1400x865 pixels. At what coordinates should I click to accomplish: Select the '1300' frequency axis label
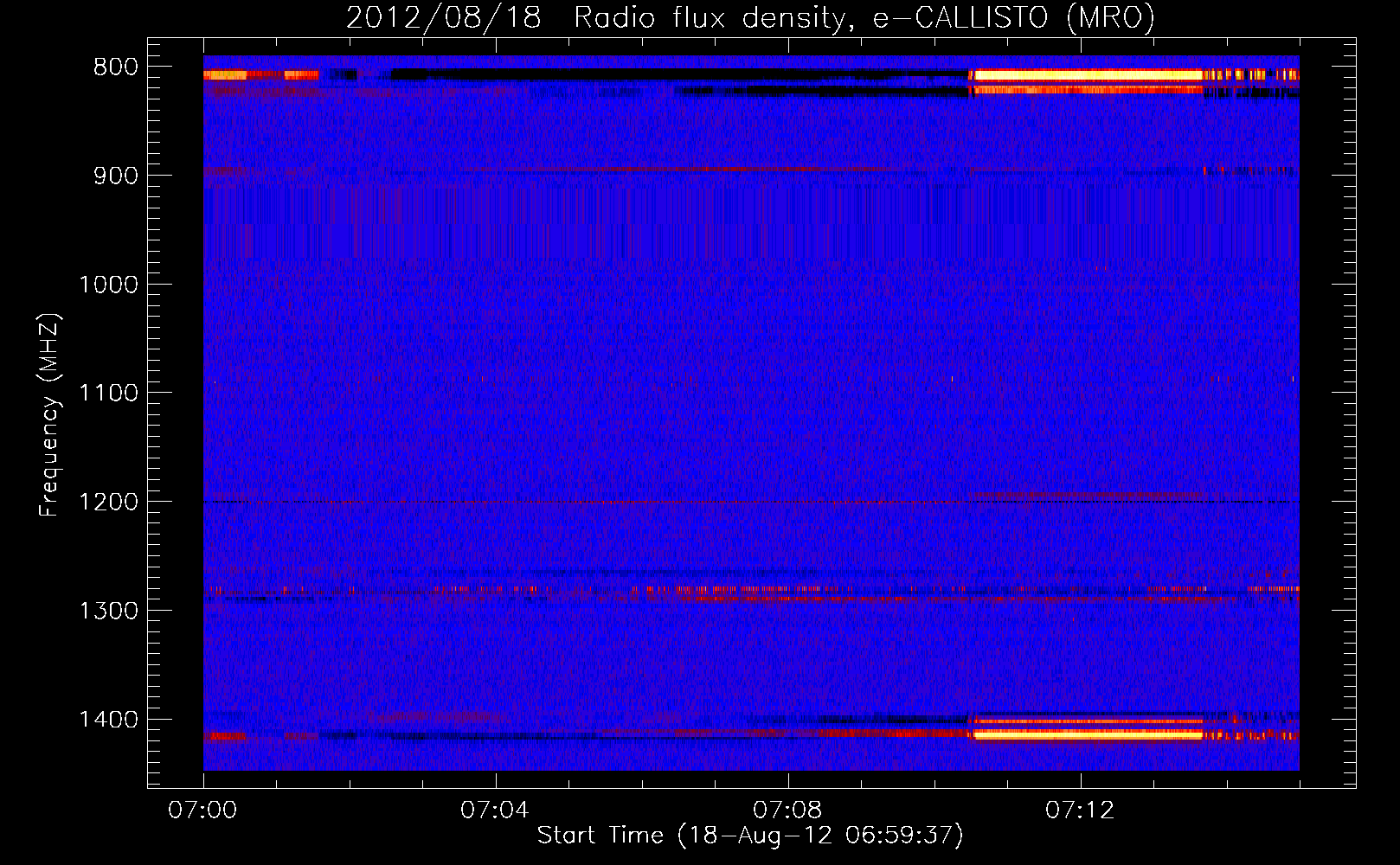[108, 611]
